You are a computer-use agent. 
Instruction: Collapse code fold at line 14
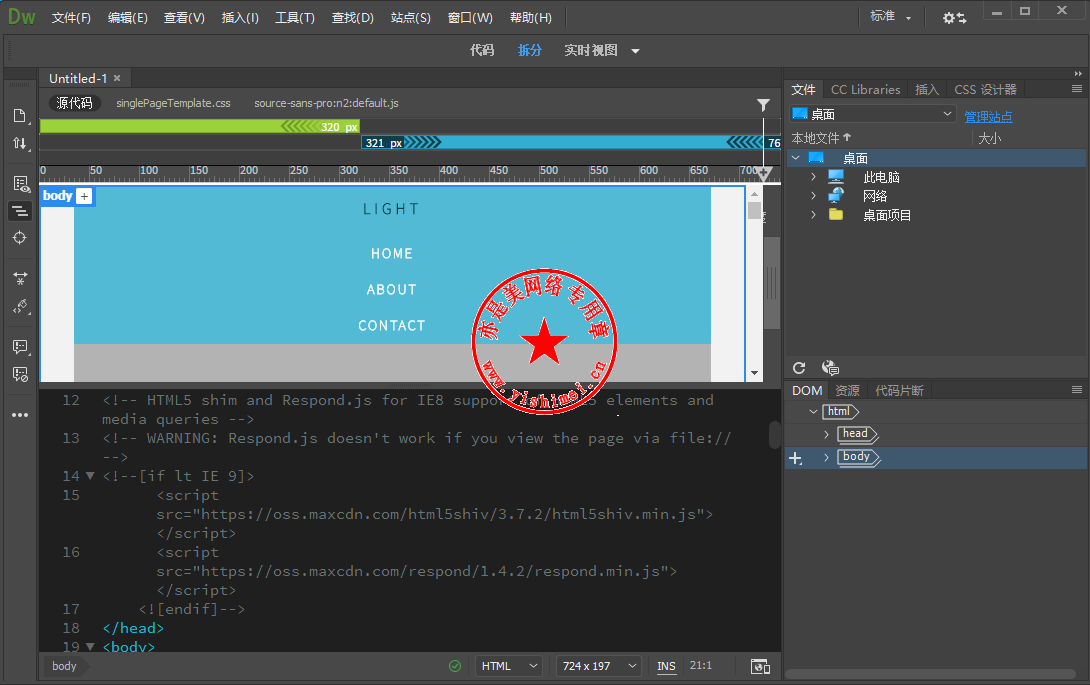coord(90,476)
